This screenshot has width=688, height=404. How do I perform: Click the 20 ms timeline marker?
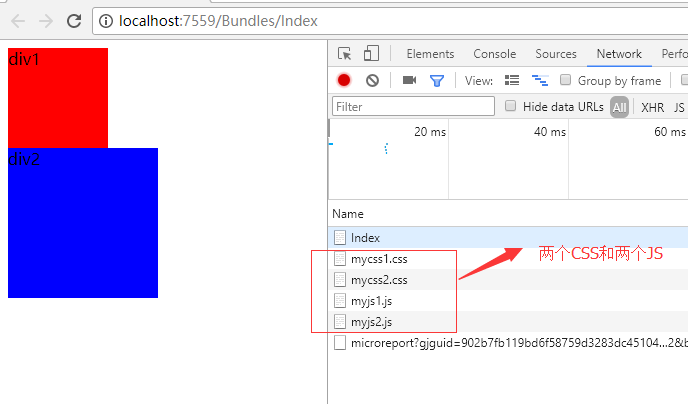(430, 132)
